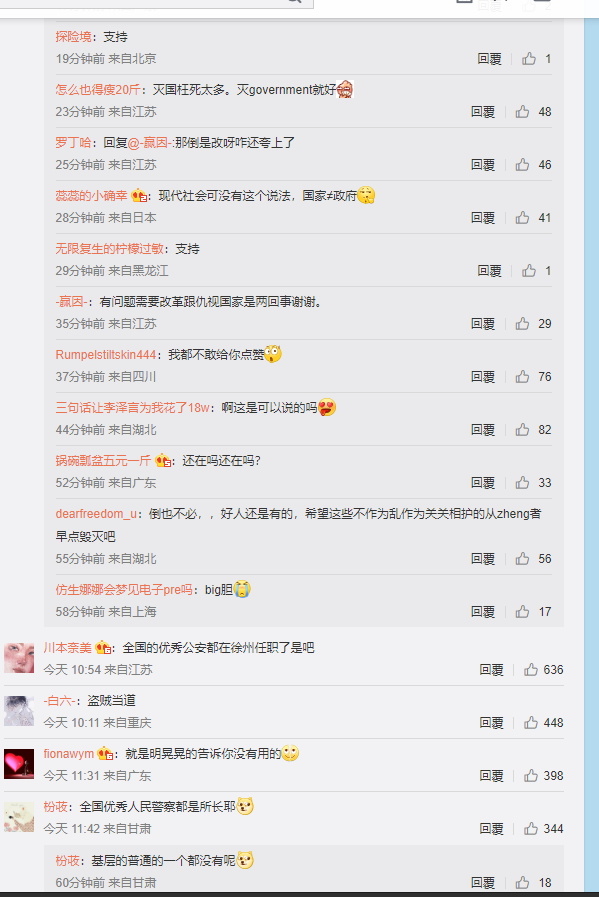This screenshot has height=897, width=599.
Task: Click thumbs-up on -白六- comment
Action: pyautogui.click(x=531, y=723)
